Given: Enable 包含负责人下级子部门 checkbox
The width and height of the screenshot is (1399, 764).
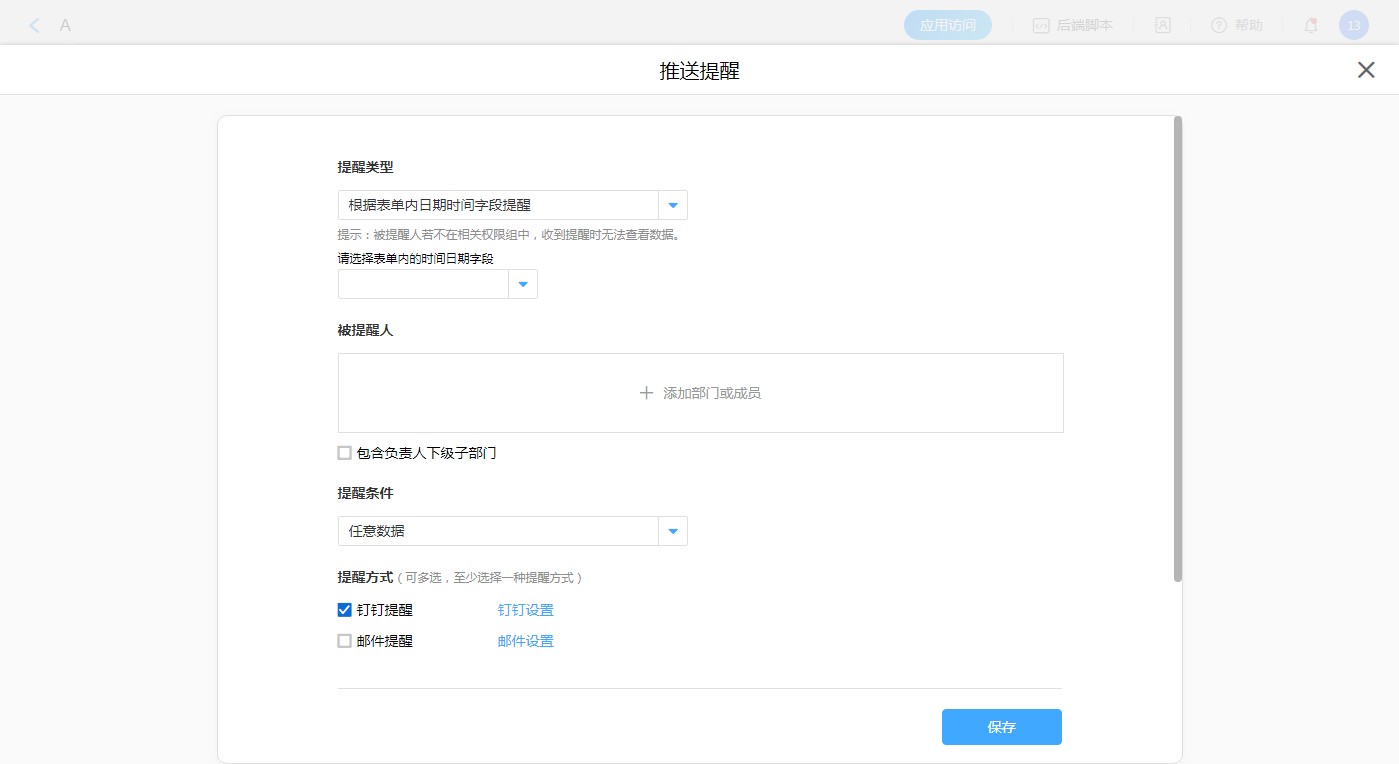Looking at the screenshot, I should click(345, 453).
